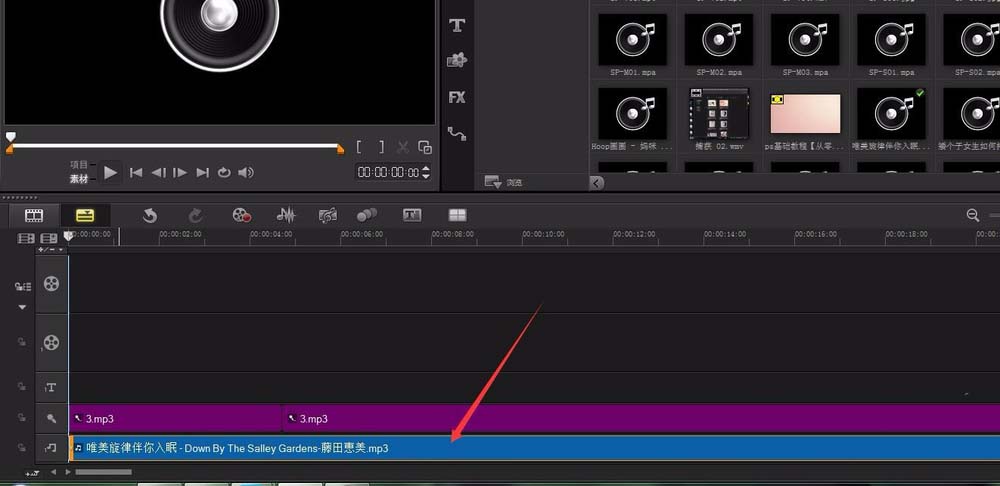Open Record/Capture option
Viewport: 1000px width, 486px height.
242,216
